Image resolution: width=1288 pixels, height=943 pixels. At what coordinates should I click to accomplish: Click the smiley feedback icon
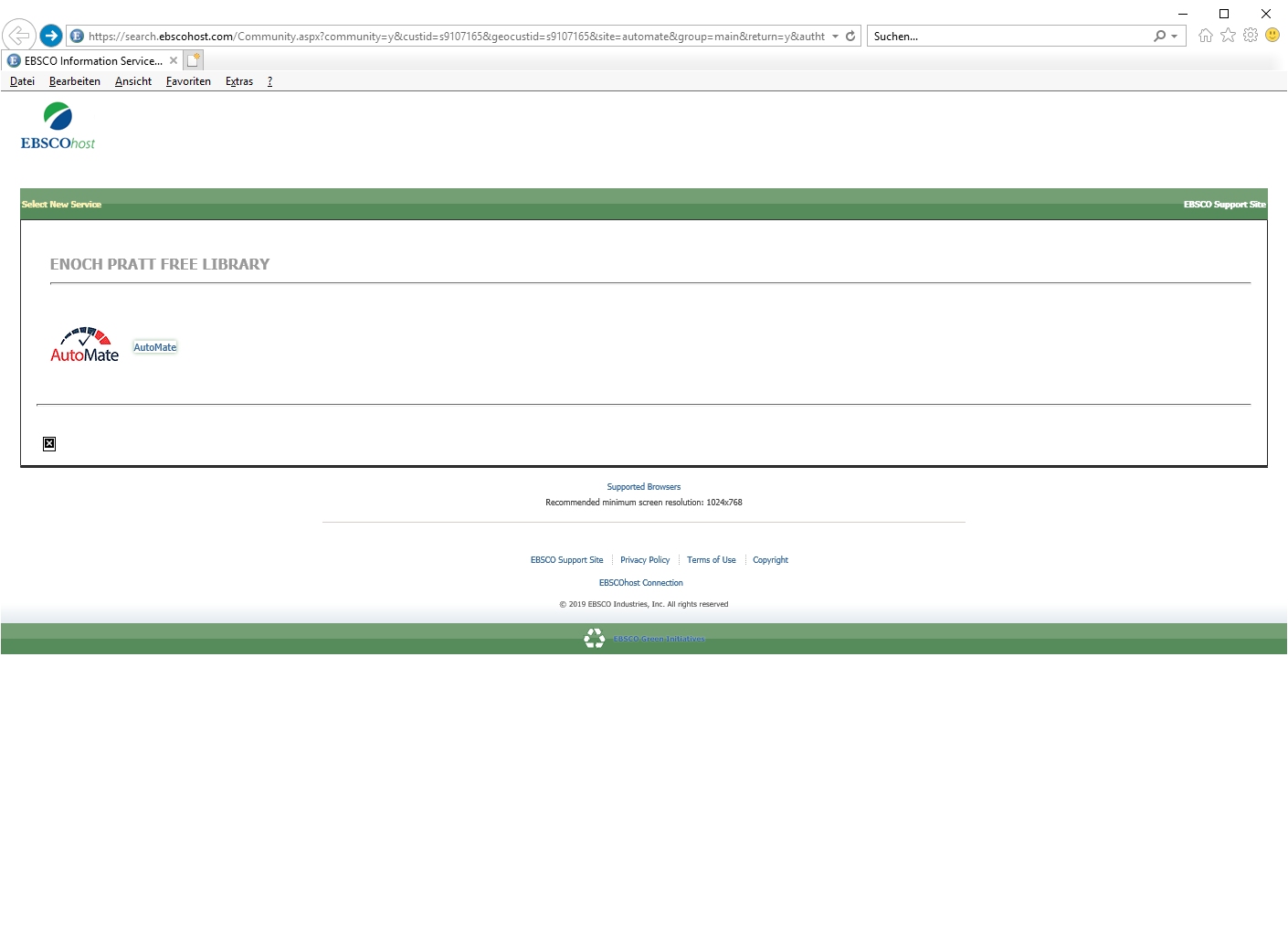click(1272, 36)
